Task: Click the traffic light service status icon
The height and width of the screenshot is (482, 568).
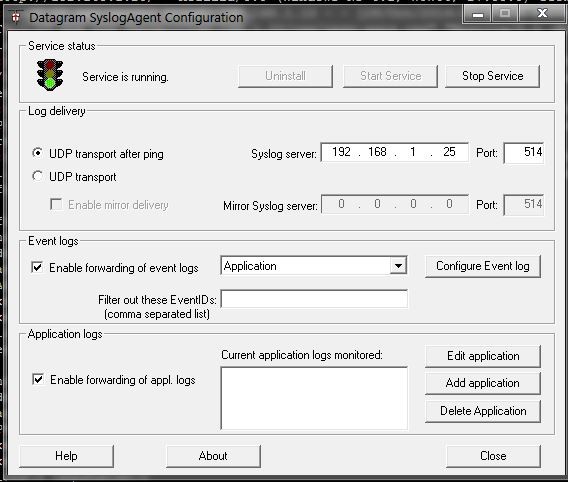Action: tap(50, 75)
